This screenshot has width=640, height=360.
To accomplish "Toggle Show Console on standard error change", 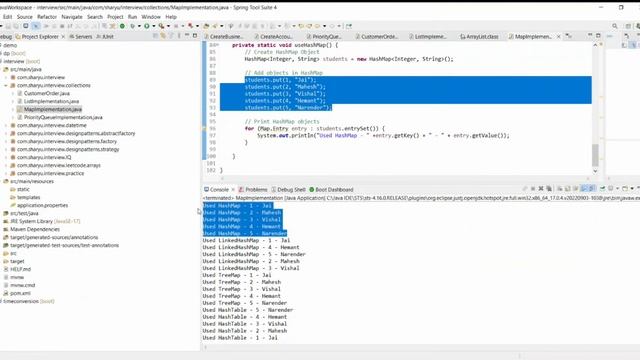I will pyautogui.click(x=591, y=189).
